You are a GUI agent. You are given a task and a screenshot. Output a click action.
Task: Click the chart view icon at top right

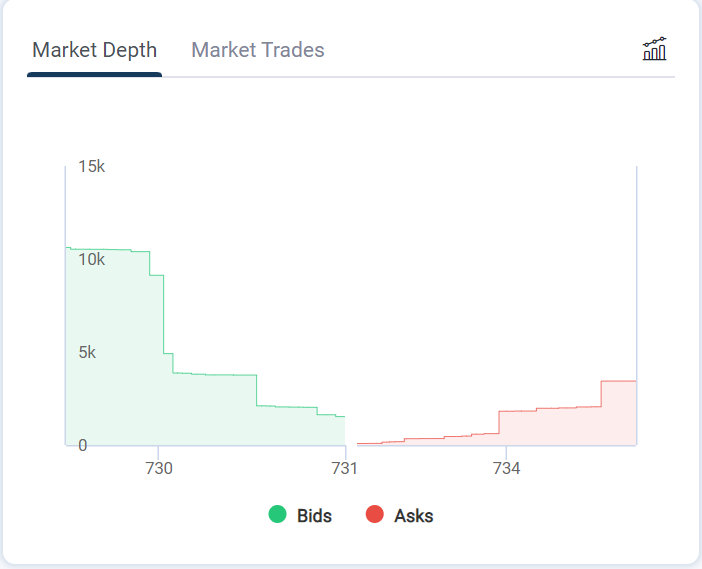pyautogui.click(x=654, y=49)
